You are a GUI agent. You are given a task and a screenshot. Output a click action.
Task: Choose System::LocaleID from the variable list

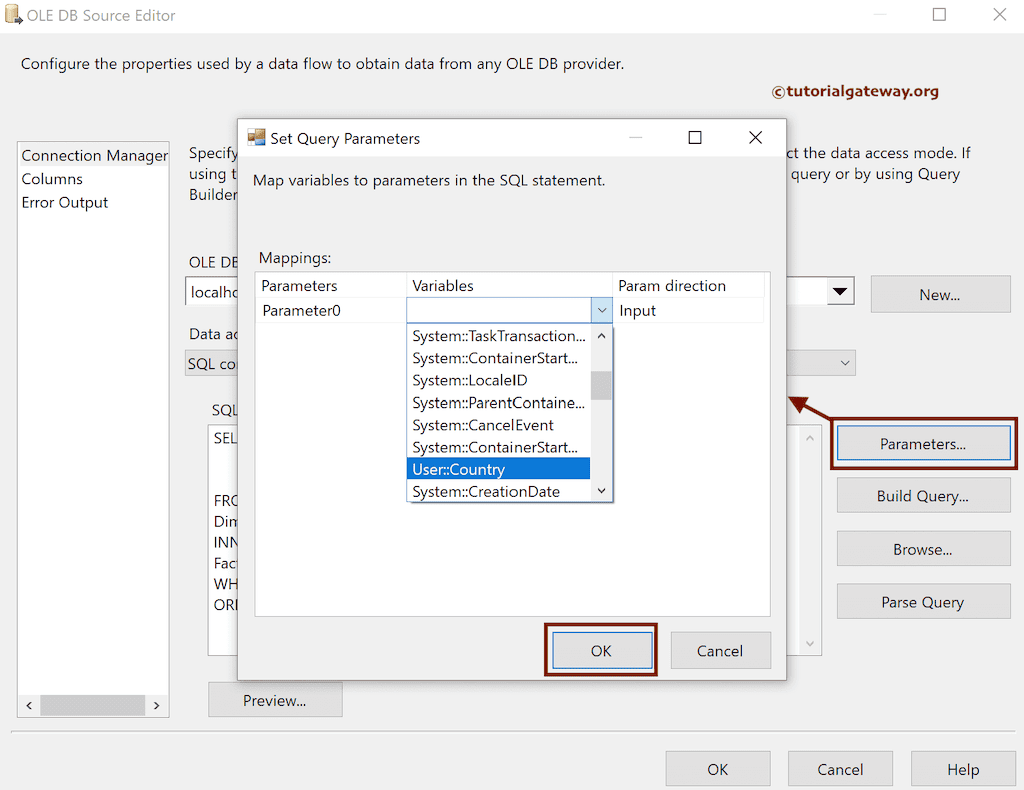point(469,380)
